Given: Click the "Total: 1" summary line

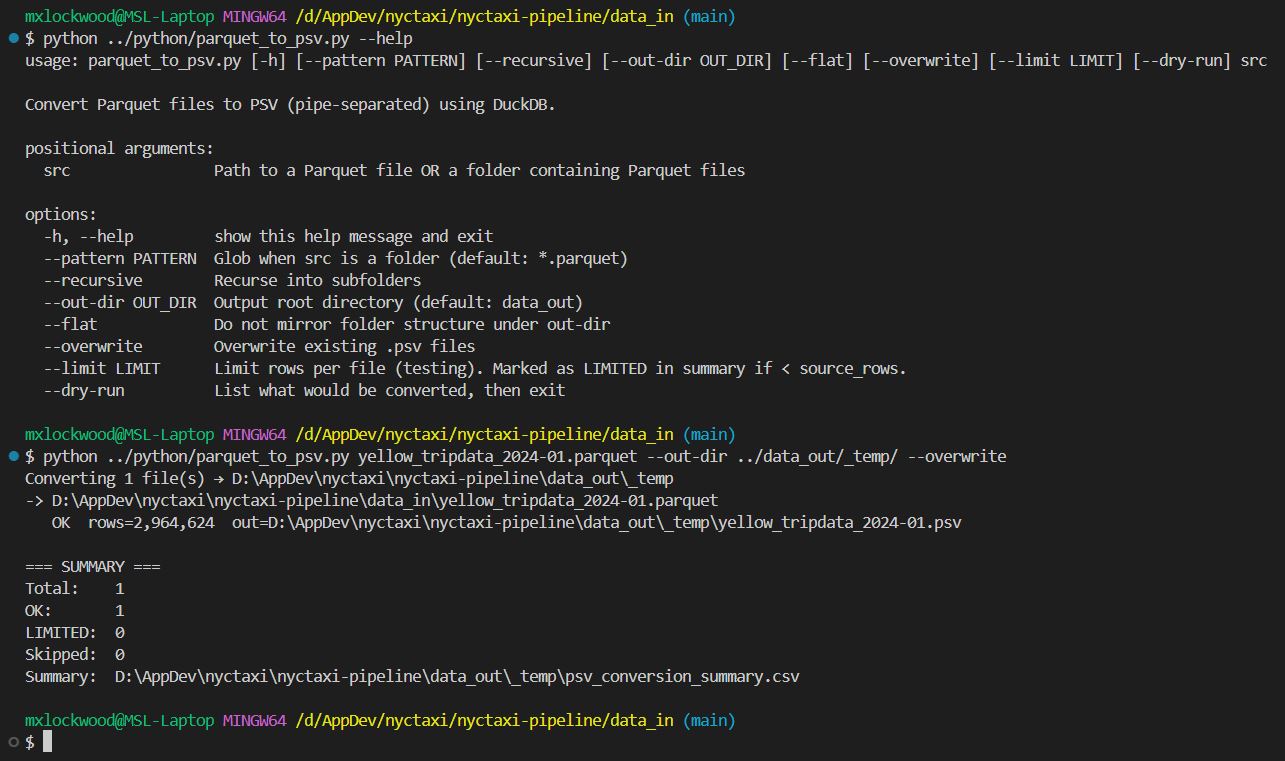Looking at the screenshot, I should (x=74, y=588).
